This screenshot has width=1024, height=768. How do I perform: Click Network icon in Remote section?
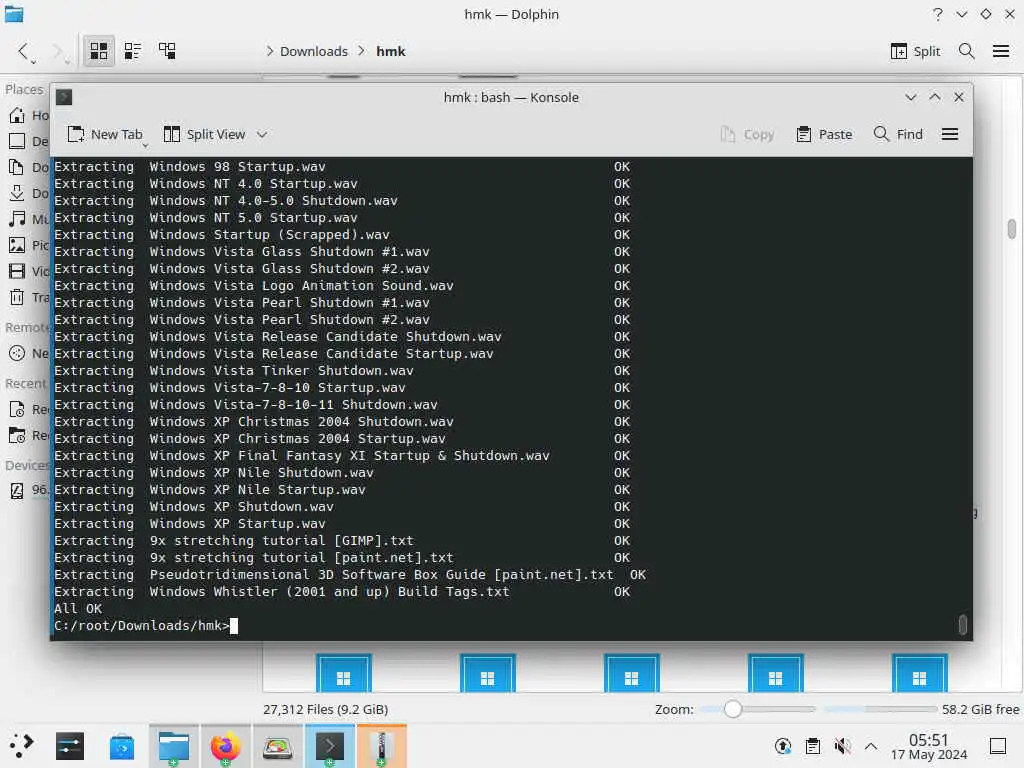pyautogui.click(x=17, y=353)
